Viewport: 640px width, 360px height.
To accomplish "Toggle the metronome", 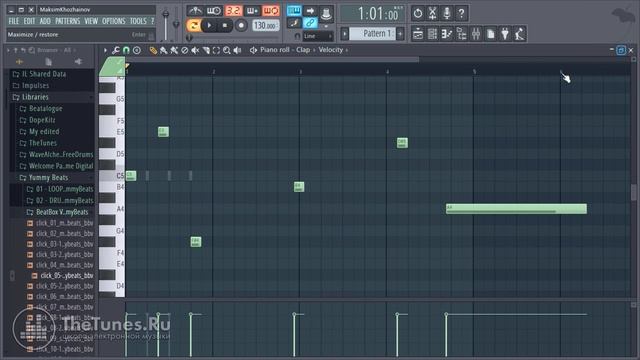I will pyautogui.click(x=195, y=11).
